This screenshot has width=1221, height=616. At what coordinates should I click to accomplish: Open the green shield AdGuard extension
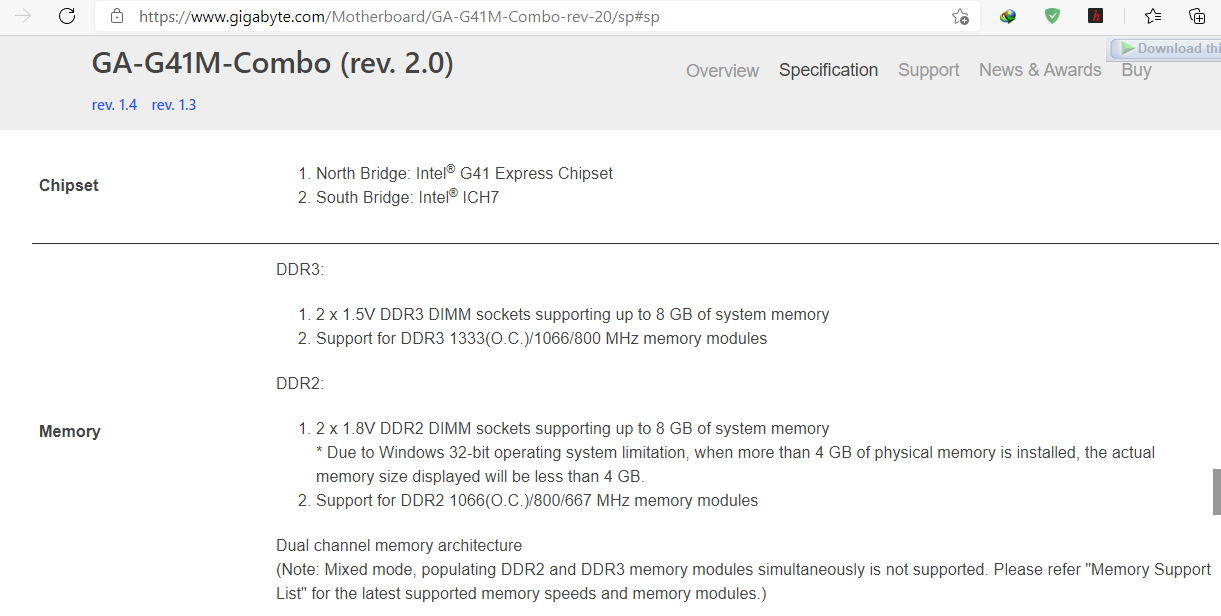pos(1052,16)
